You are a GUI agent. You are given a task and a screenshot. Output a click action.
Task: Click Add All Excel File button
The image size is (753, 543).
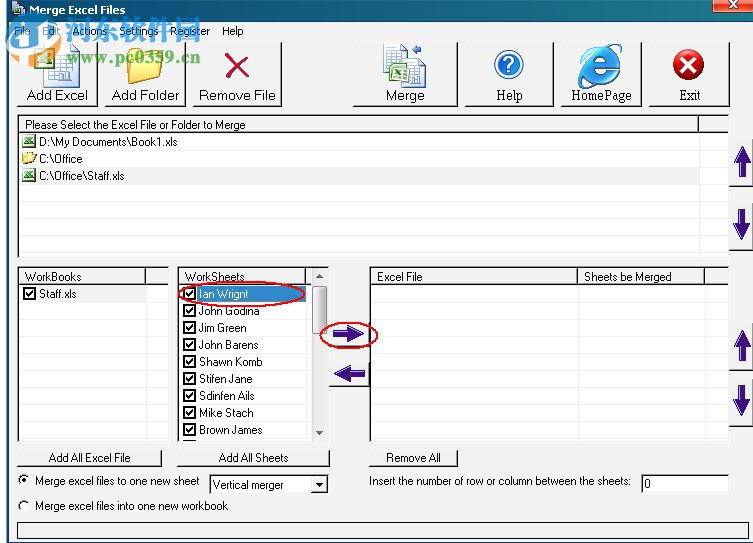click(x=89, y=458)
